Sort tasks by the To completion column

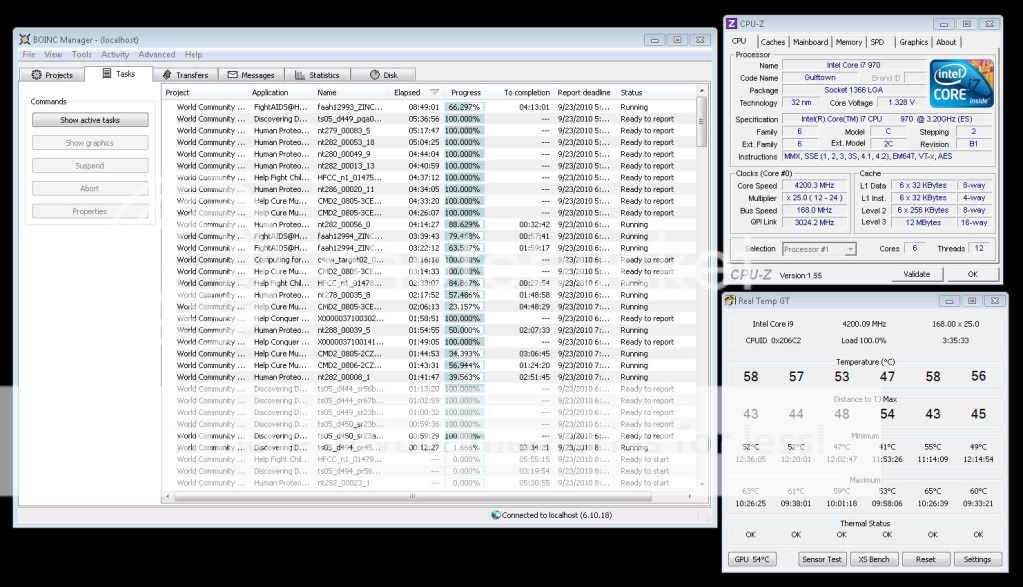[x=527, y=93]
